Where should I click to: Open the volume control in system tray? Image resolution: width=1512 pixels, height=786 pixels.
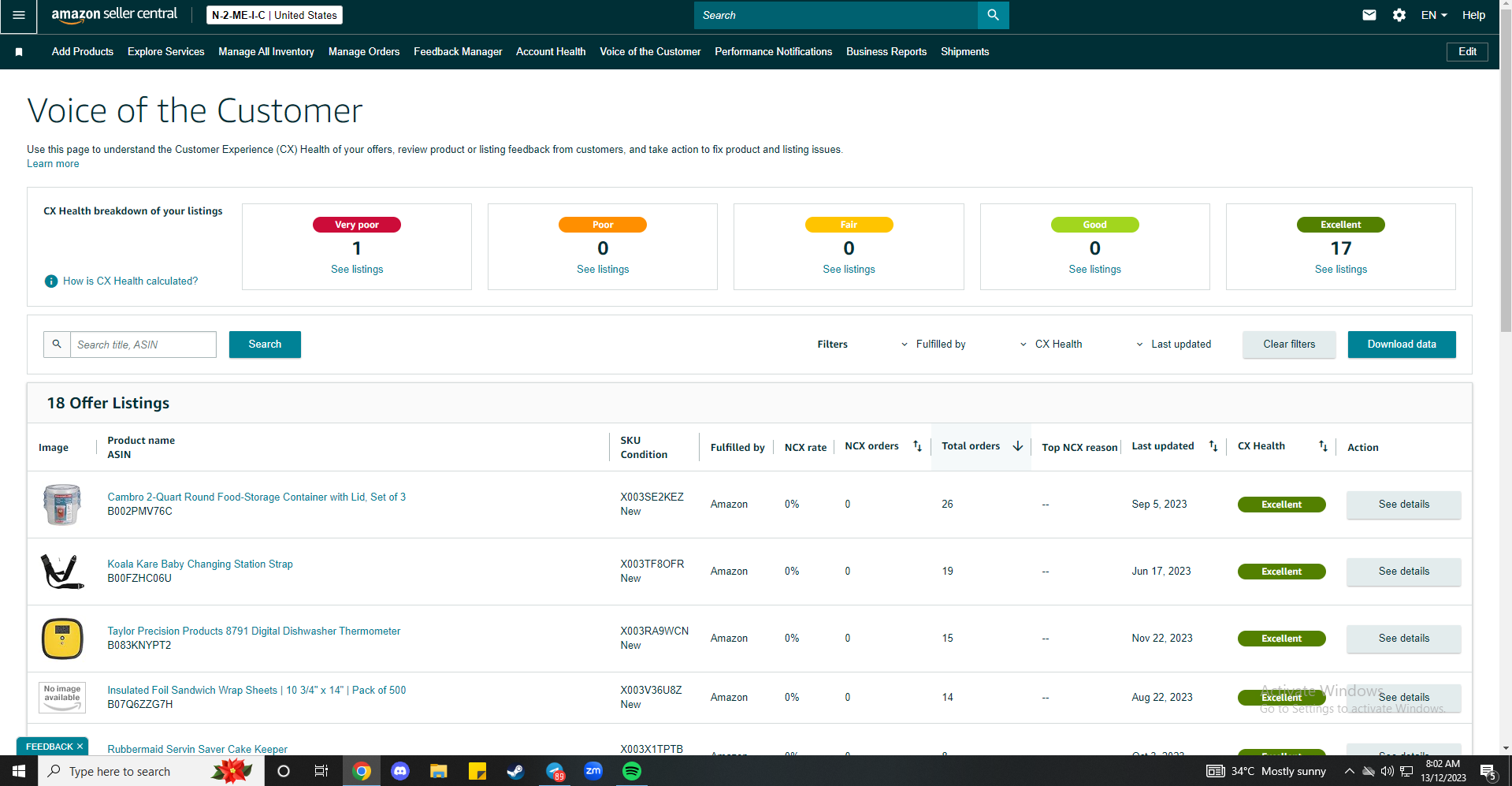(x=1388, y=771)
